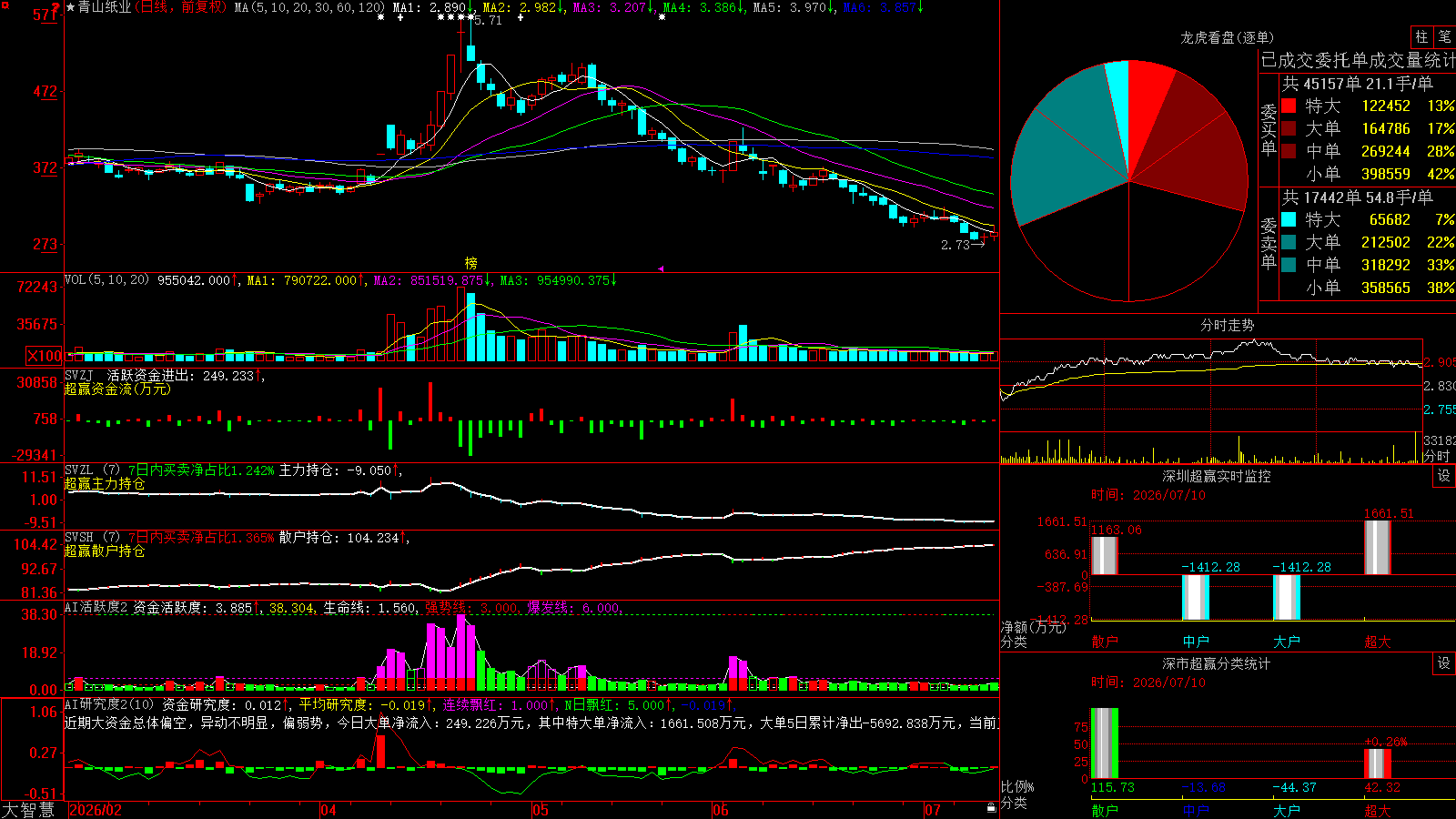
Task: Click the star icon before 青山纸业
Action: click(71, 7)
